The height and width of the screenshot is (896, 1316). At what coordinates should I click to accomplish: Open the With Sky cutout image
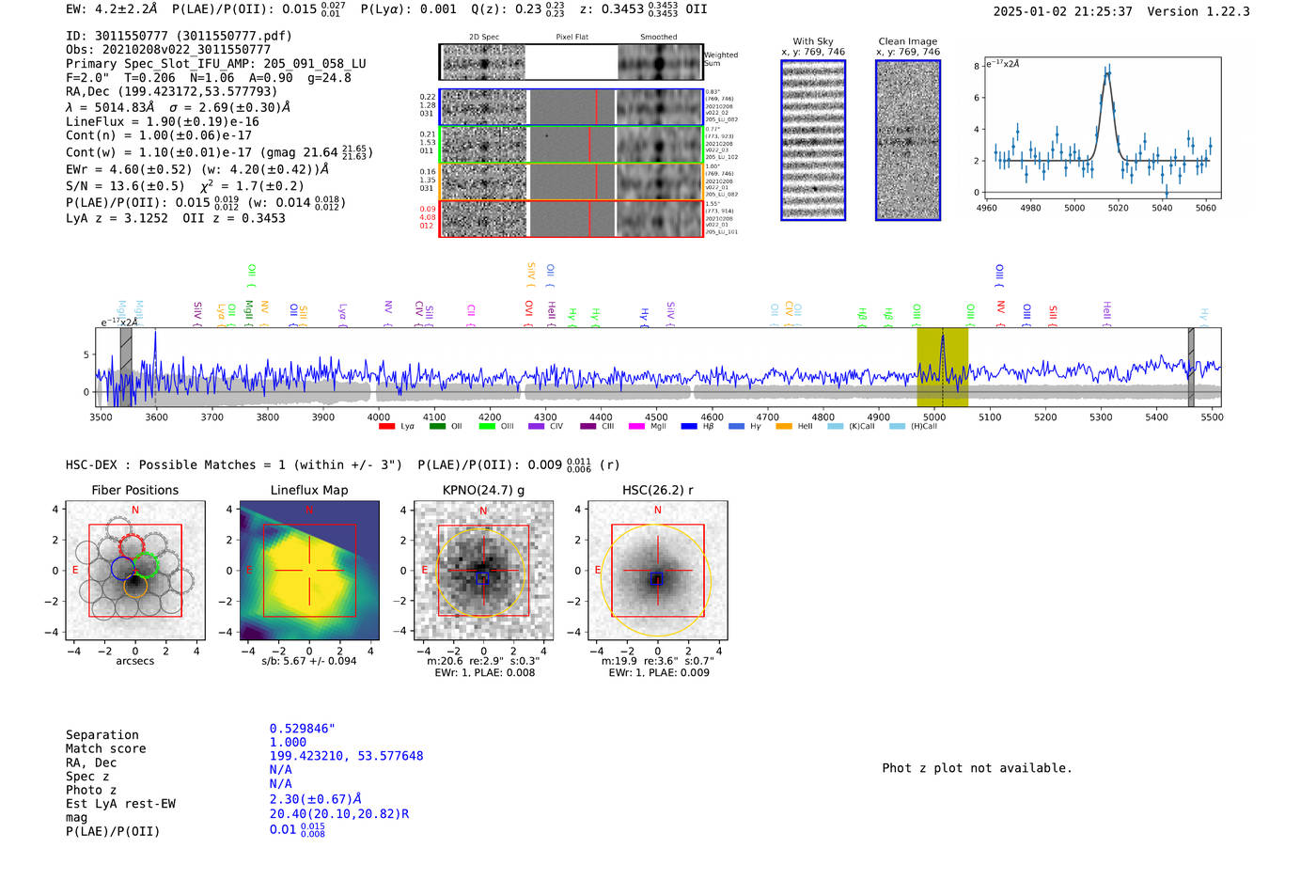813,140
